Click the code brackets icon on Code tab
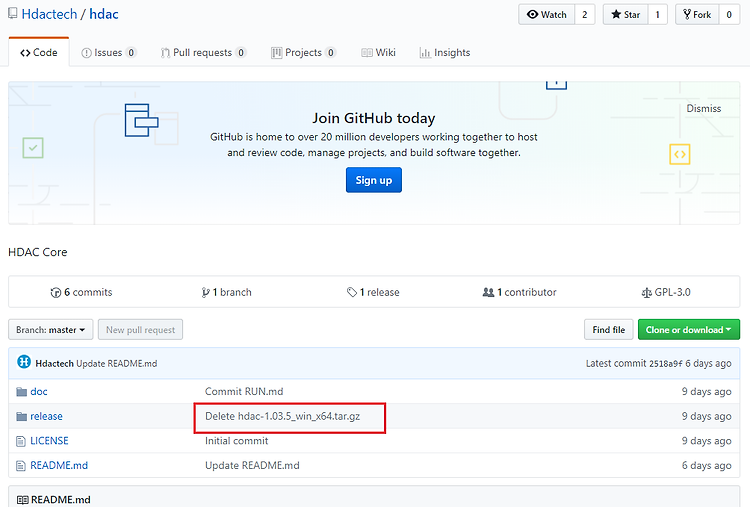Viewport: 750px width, 507px height. click(25, 53)
